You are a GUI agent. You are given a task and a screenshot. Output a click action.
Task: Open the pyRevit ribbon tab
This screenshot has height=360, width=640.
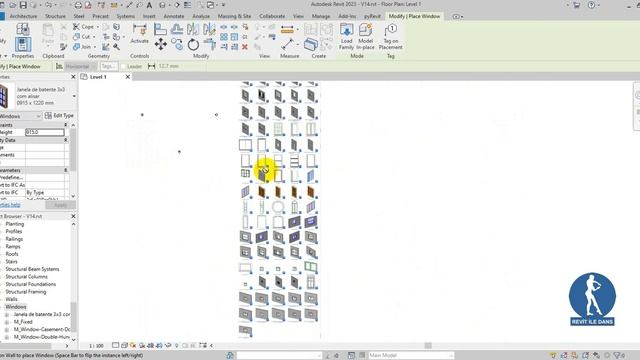372,16
